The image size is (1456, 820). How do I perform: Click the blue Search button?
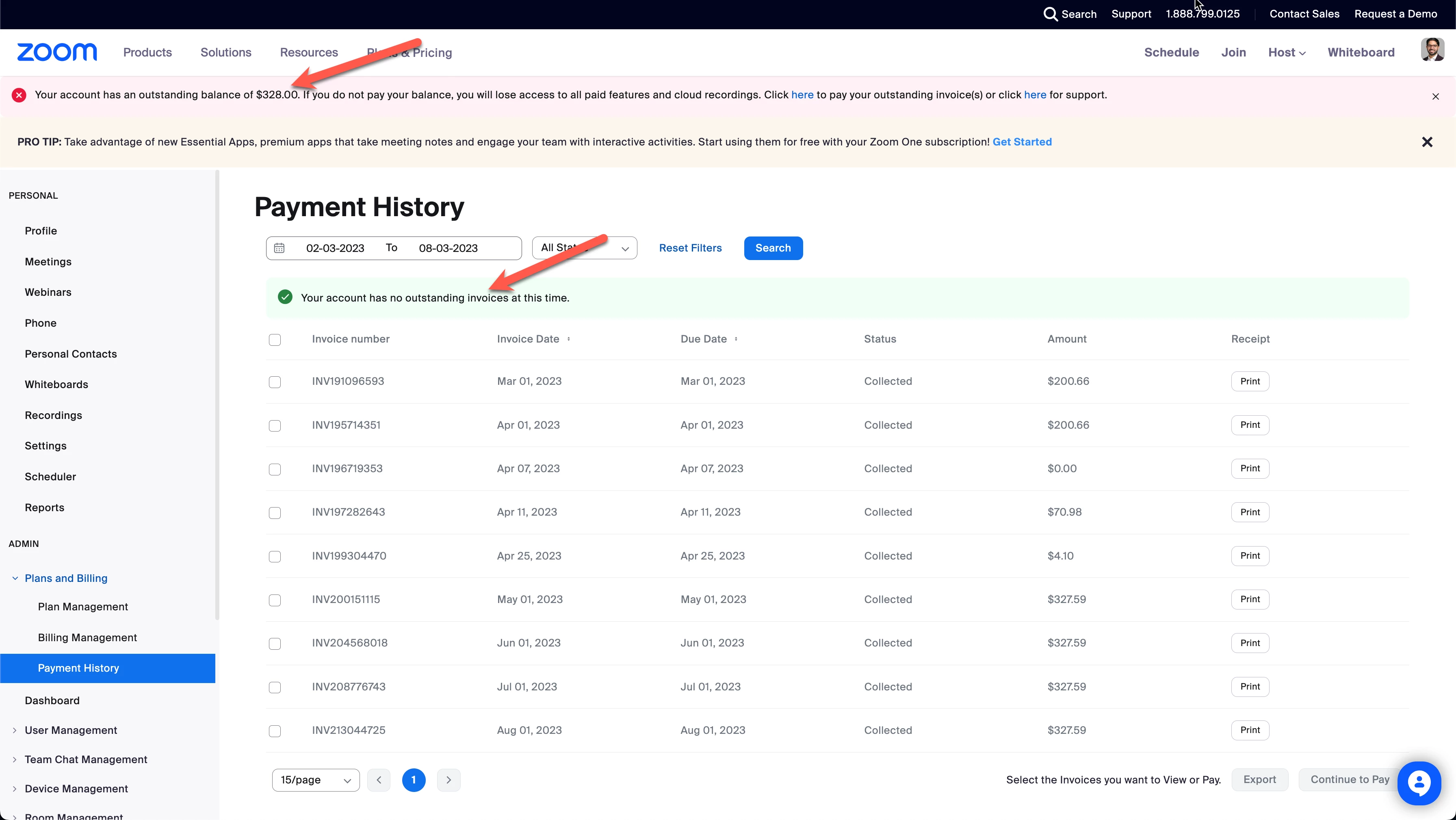pyautogui.click(x=773, y=248)
